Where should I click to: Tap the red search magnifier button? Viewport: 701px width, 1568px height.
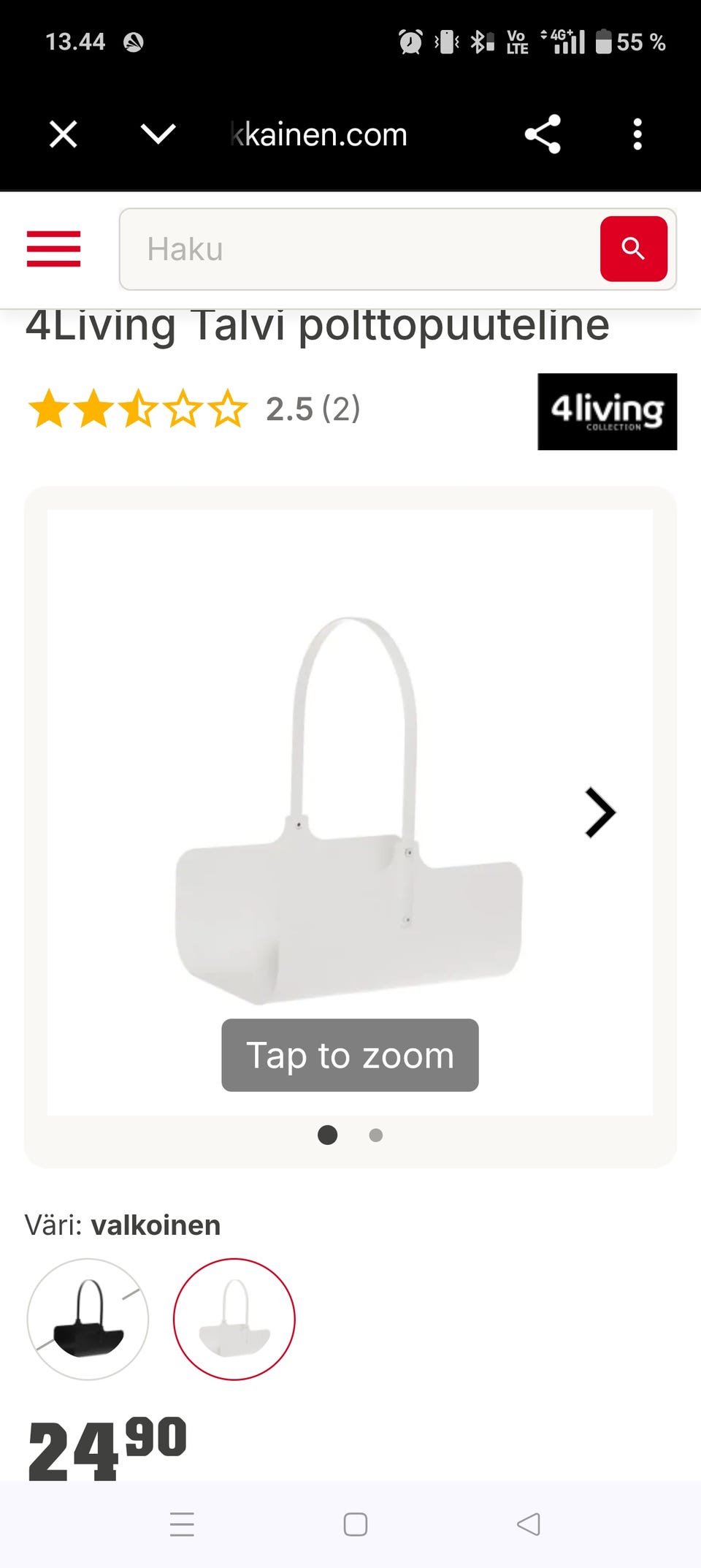tap(633, 249)
